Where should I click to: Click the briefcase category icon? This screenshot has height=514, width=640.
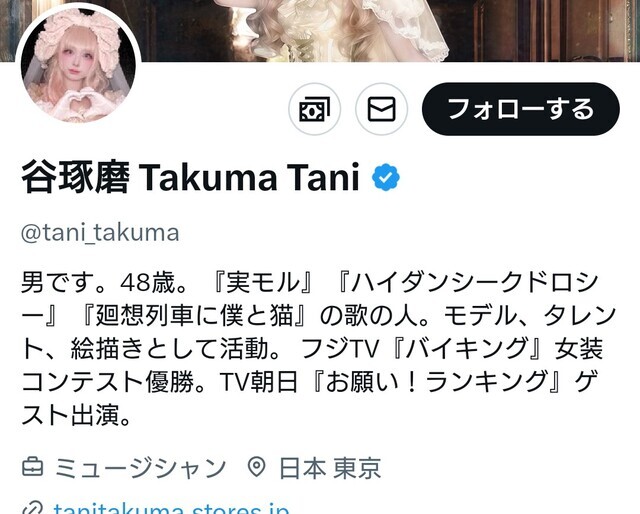click(x=32, y=467)
